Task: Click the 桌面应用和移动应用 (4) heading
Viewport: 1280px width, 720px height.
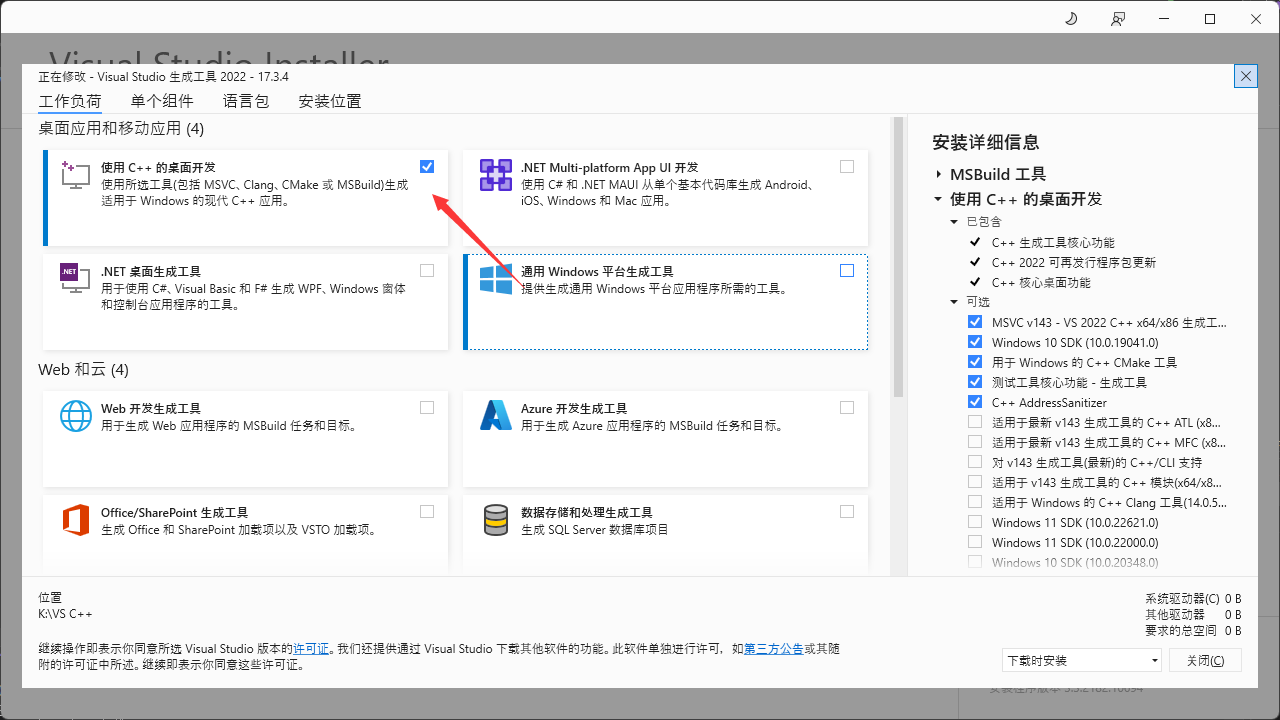Action: (x=121, y=128)
